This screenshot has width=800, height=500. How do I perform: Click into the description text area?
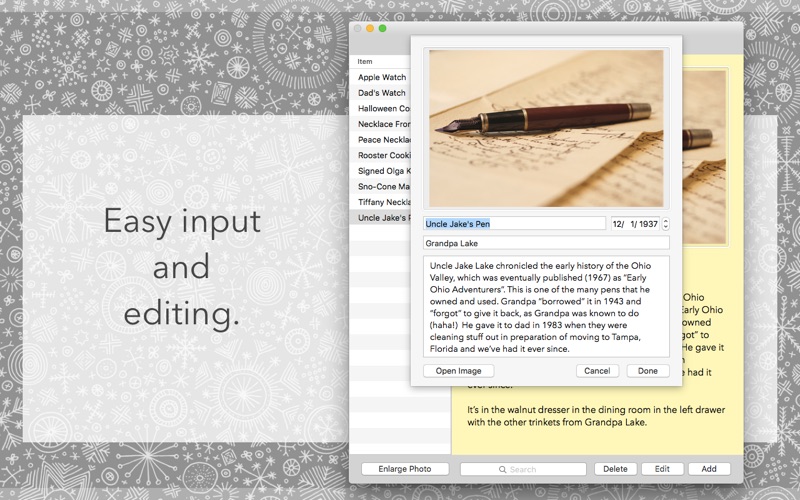click(x=546, y=307)
